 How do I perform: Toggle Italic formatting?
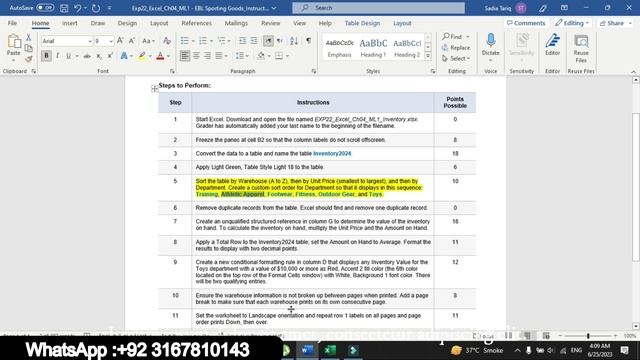coord(58,56)
